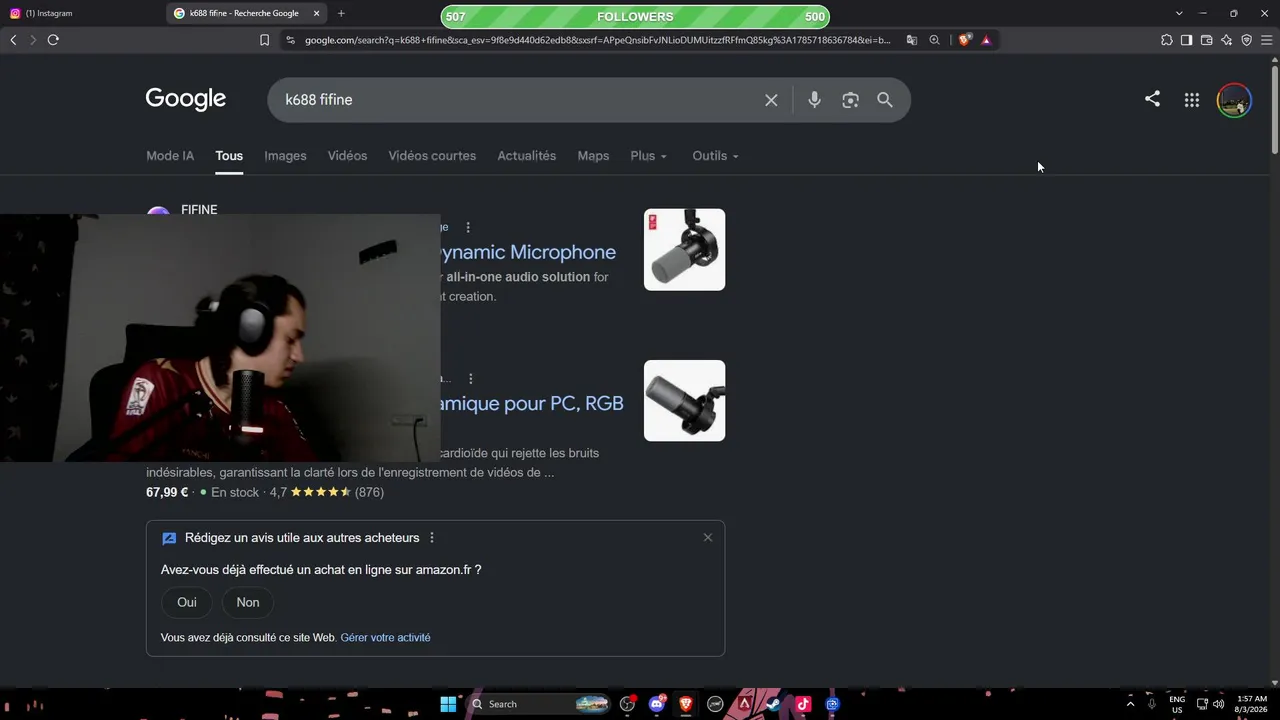The height and width of the screenshot is (720, 1280).
Task: Reload the current page
Action: 53,40
